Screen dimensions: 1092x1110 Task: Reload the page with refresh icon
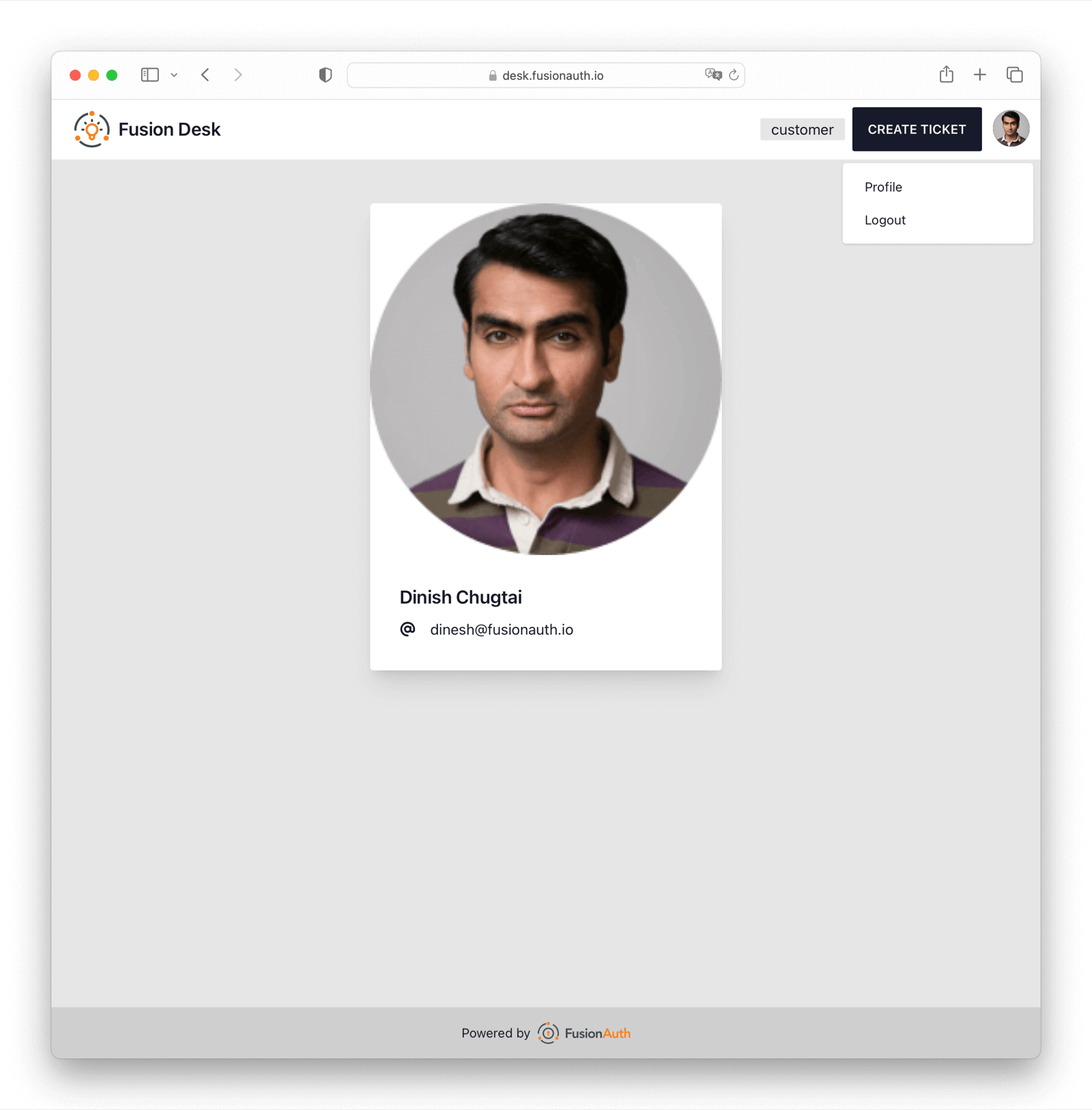pos(734,75)
